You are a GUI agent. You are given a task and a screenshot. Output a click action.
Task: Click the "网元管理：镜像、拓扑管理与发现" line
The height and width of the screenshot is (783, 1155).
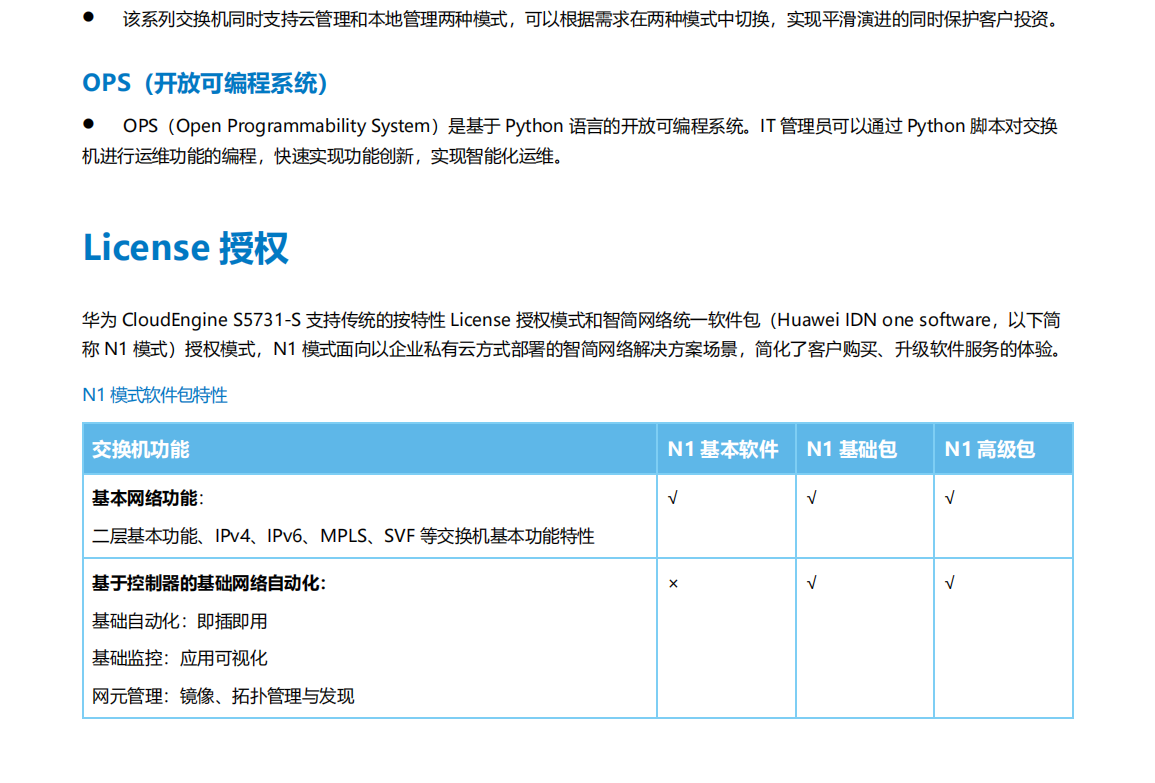223,696
